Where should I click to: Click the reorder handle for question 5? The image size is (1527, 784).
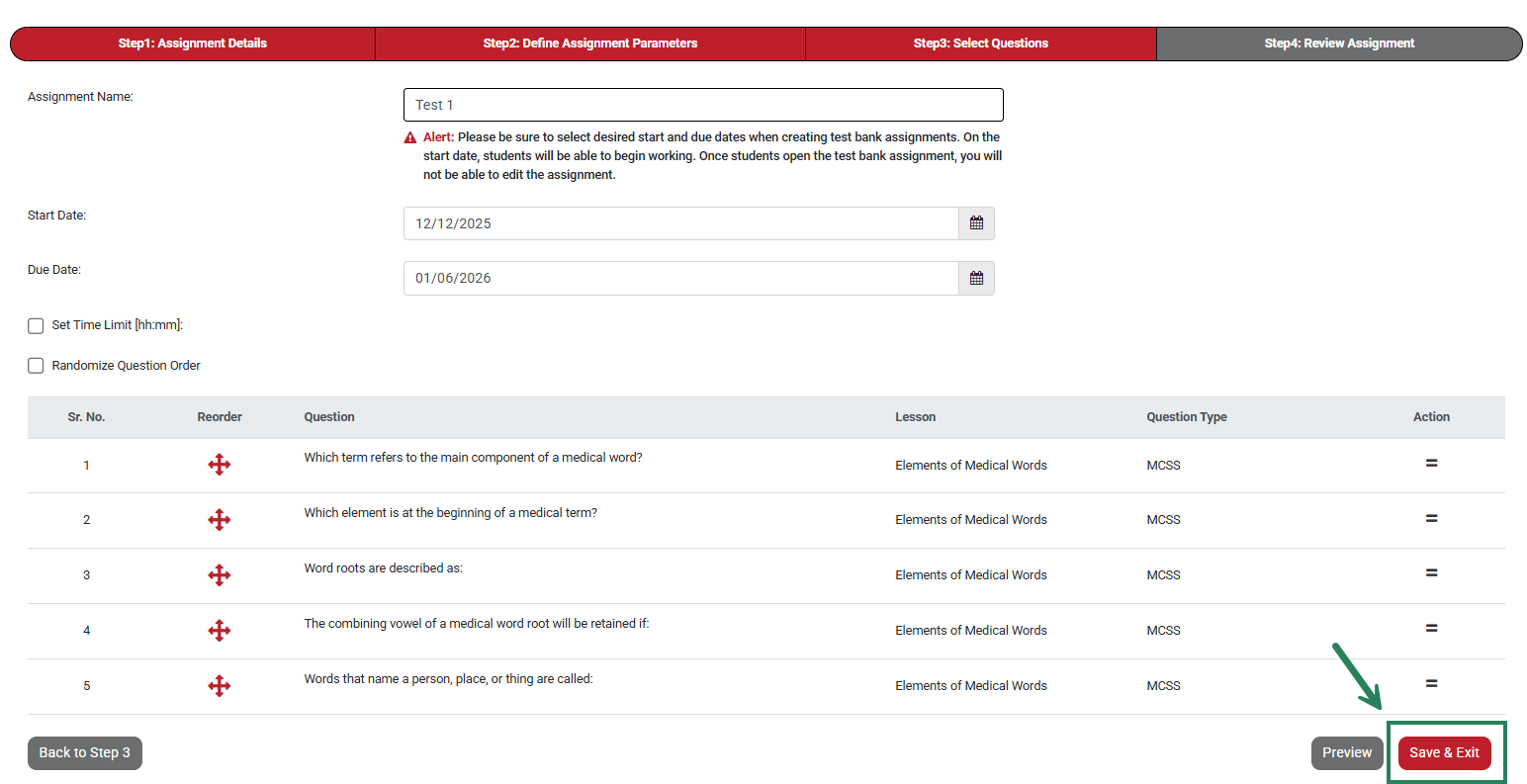pos(220,685)
